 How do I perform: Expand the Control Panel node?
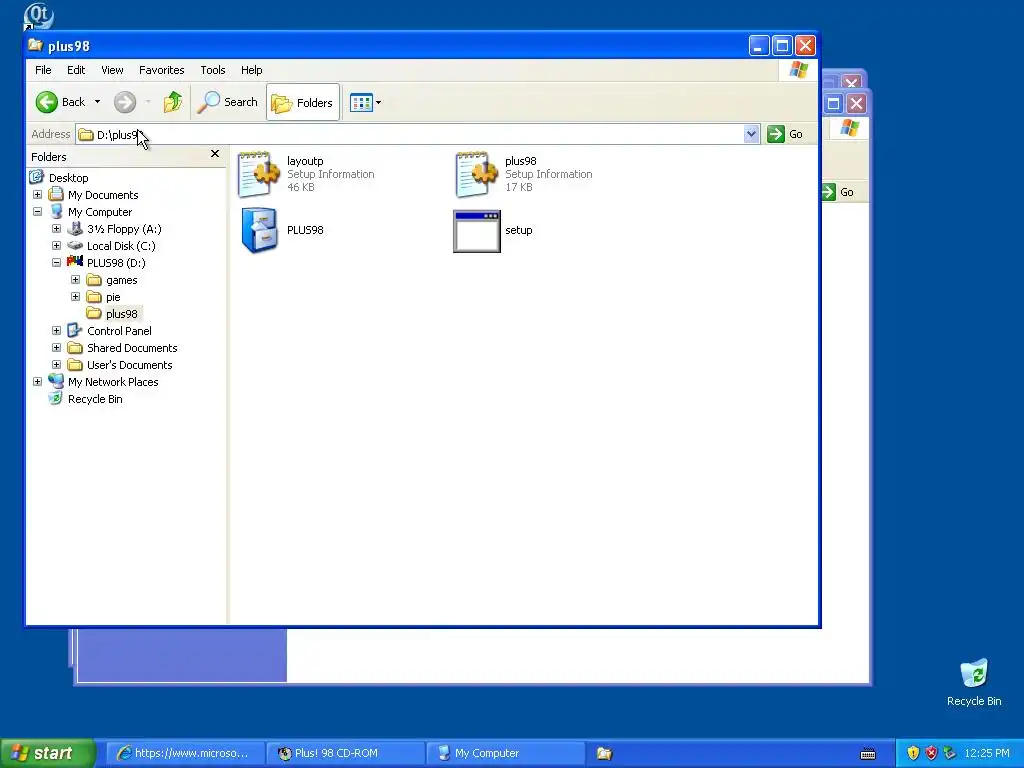tap(56, 330)
